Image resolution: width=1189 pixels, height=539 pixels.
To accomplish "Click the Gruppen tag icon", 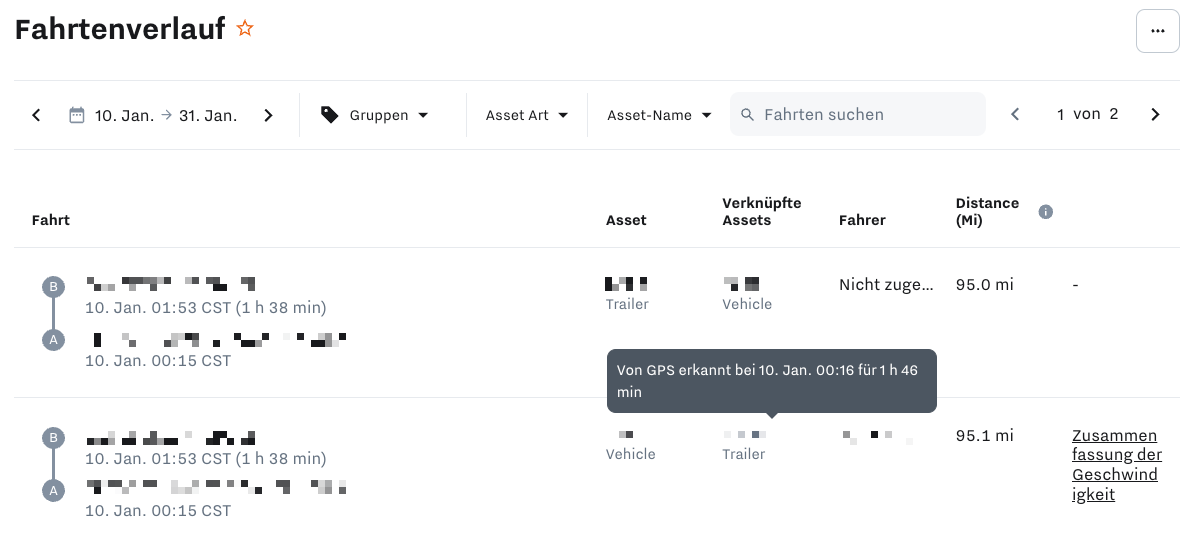I will (329, 114).
